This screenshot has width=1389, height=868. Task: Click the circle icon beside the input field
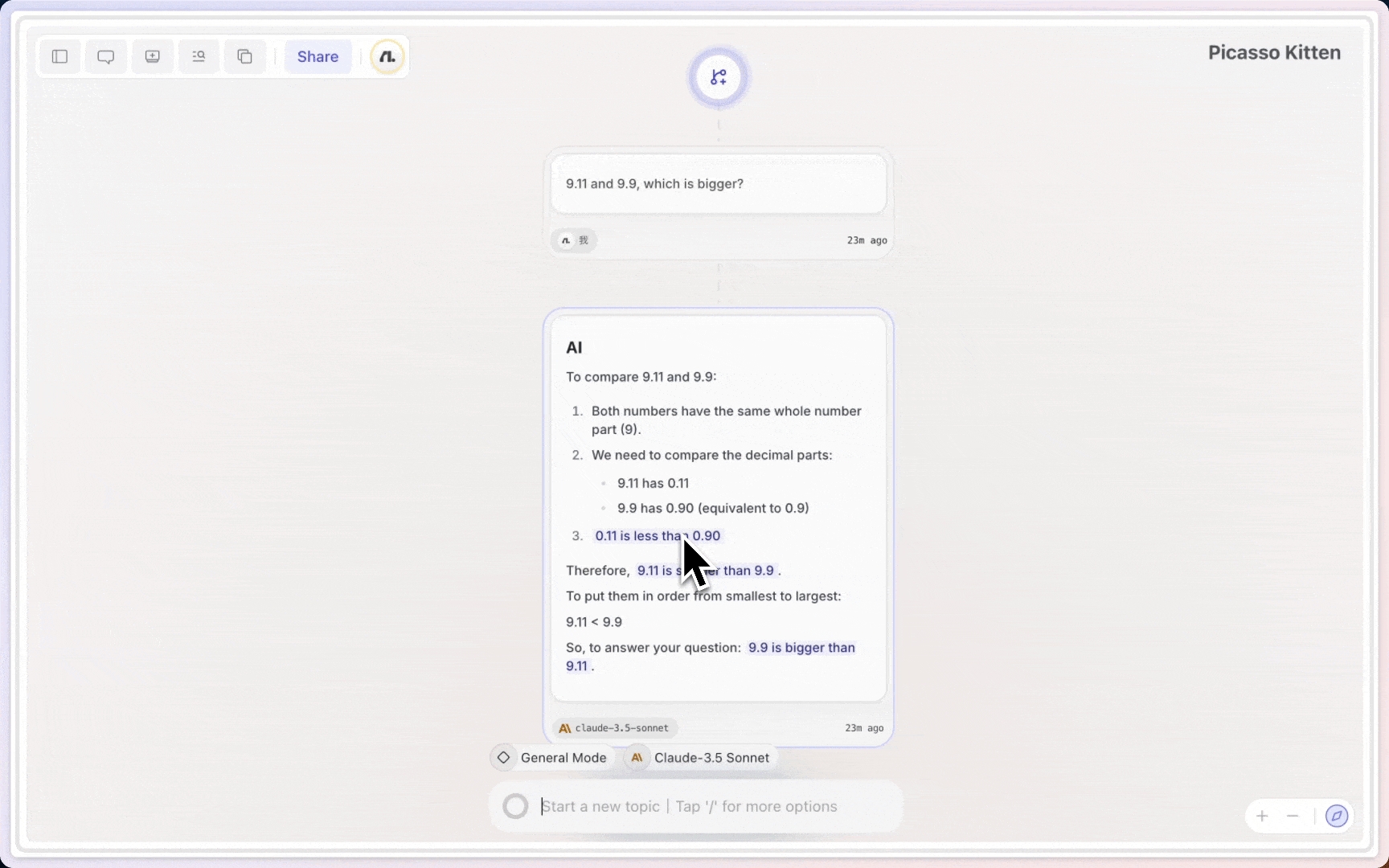click(515, 806)
